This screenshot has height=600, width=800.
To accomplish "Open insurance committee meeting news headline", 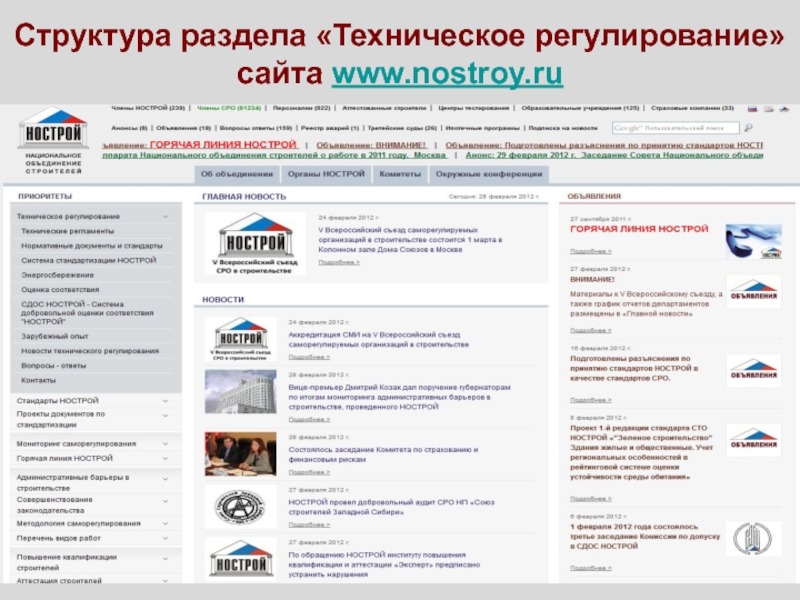I will (383, 455).
